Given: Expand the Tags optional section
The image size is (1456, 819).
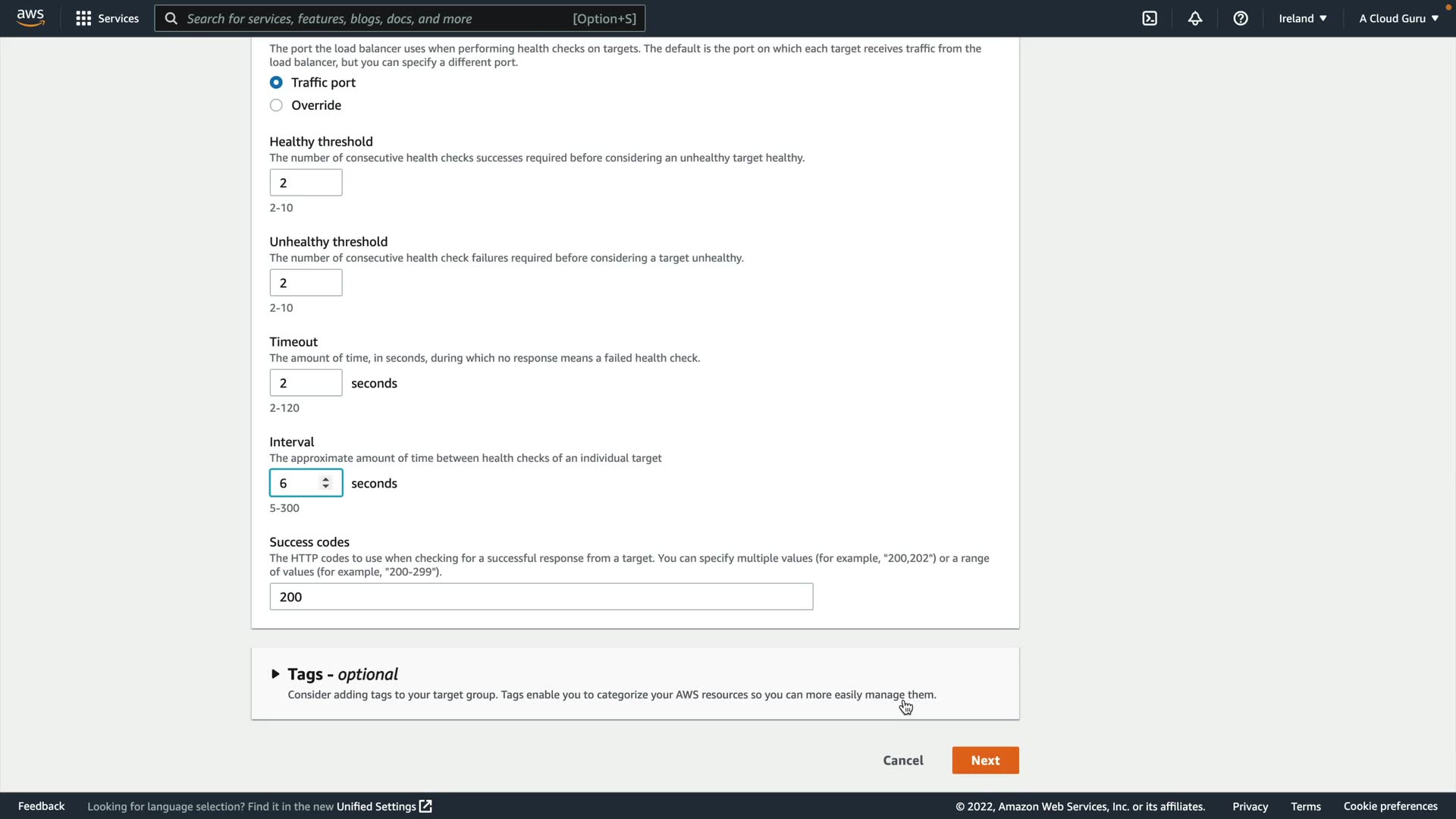Looking at the screenshot, I should click(x=275, y=674).
